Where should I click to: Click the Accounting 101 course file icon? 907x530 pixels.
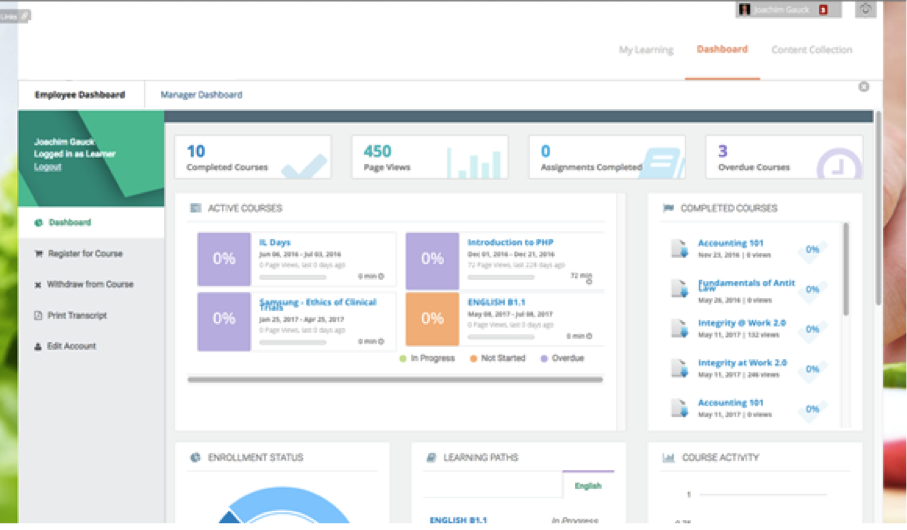pos(680,248)
